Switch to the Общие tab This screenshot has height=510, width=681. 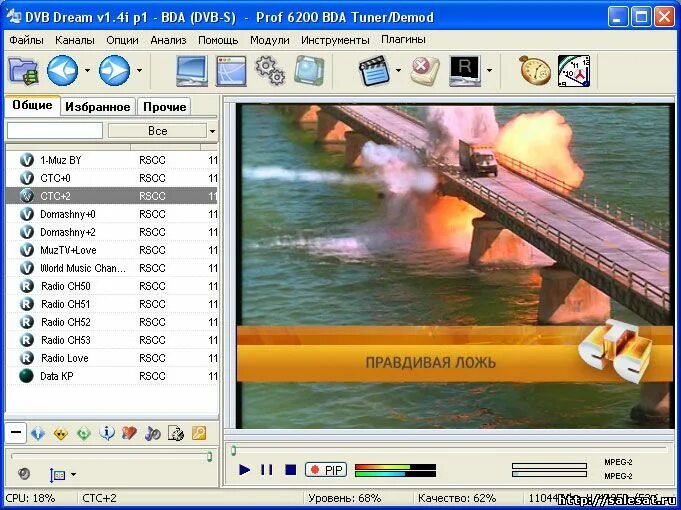[x=32, y=105]
